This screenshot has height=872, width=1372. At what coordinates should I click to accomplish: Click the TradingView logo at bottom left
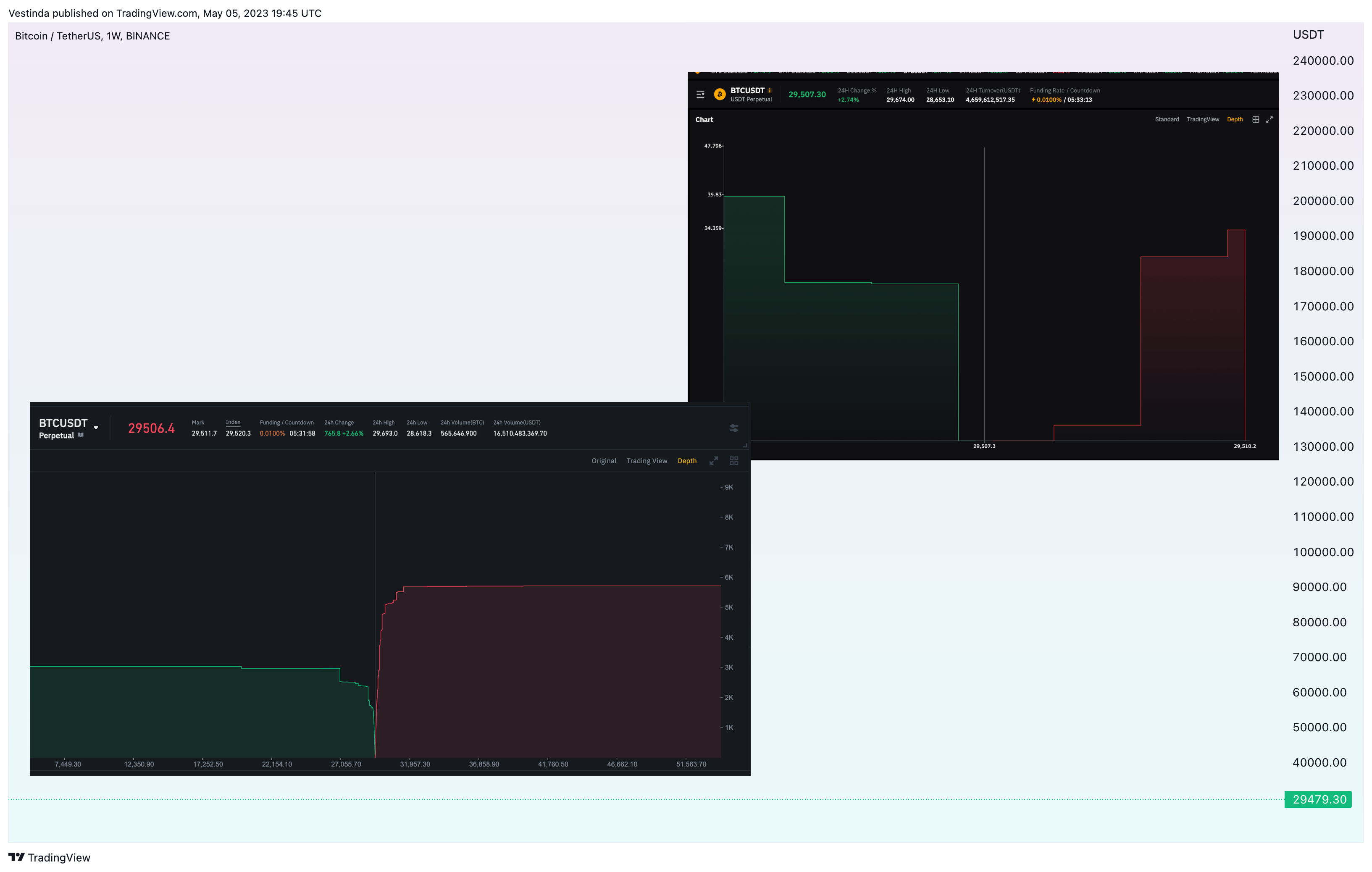[50, 857]
